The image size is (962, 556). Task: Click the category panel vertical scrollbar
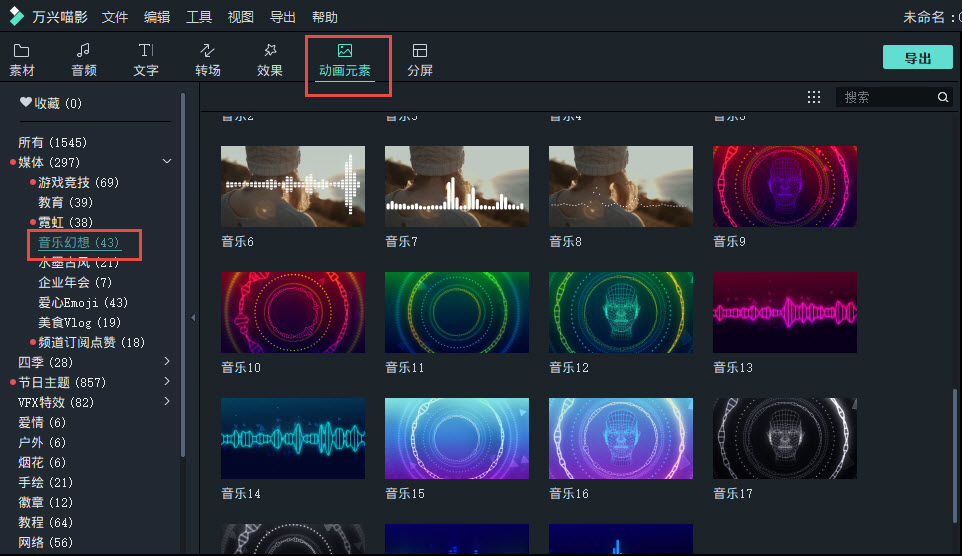click(x=183, y=275)
